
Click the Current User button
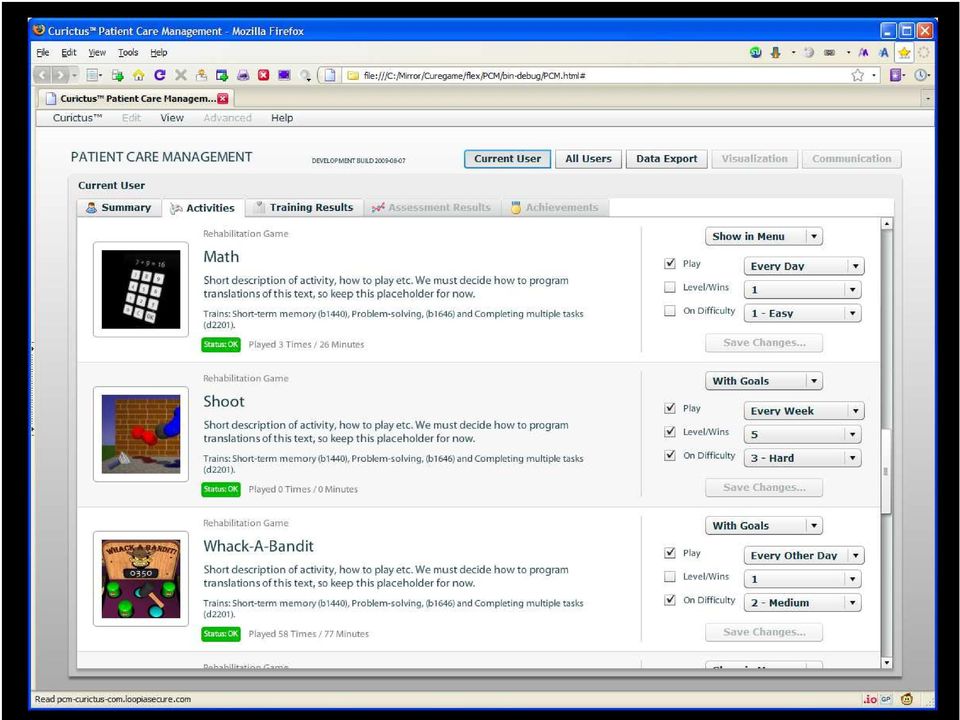tap(507, 159)
